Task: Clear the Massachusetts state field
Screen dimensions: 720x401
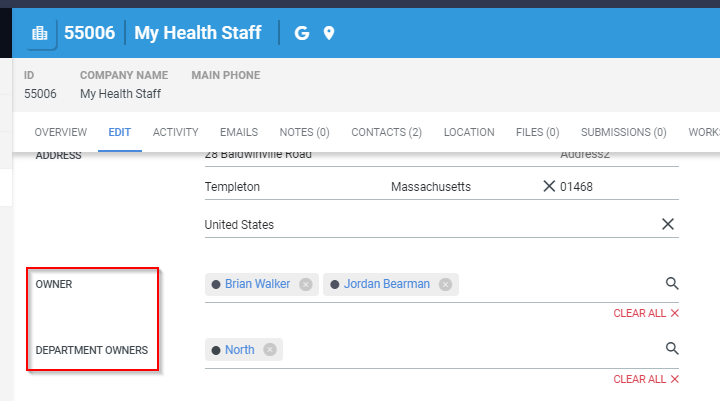Action: (x=548, y=187)
